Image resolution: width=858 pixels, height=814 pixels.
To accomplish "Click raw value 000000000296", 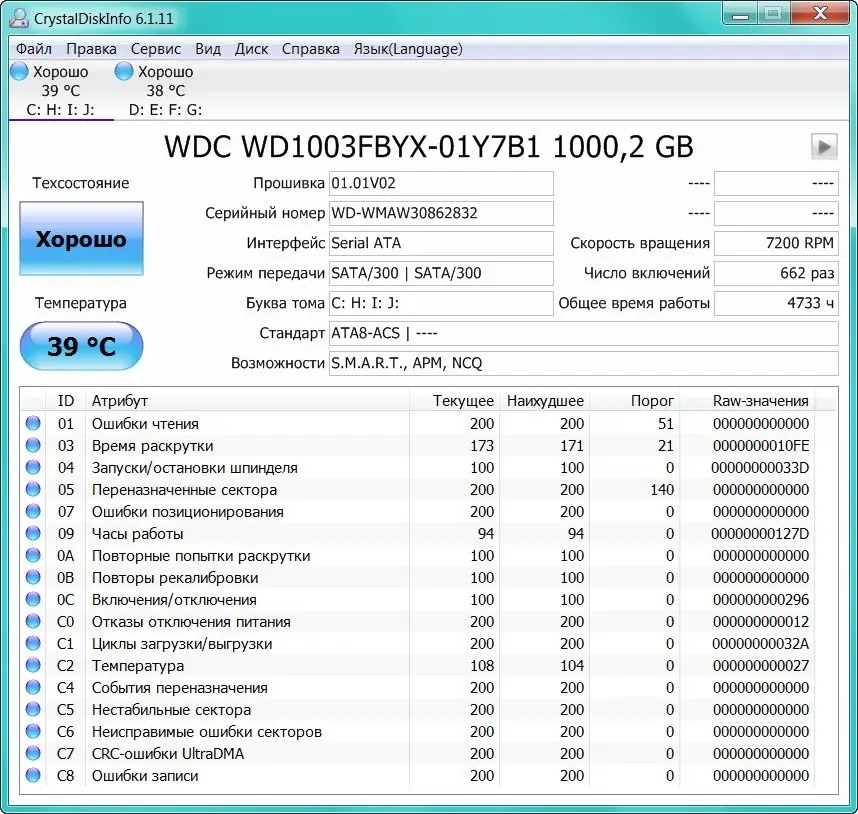I will 761,600.
